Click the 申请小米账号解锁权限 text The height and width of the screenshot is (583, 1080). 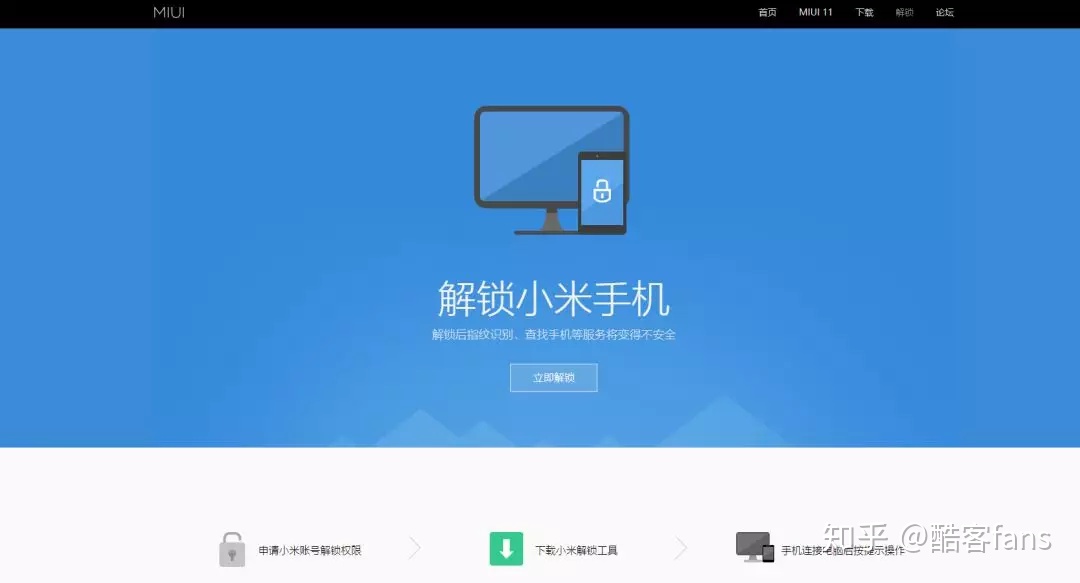click(310, 550)
